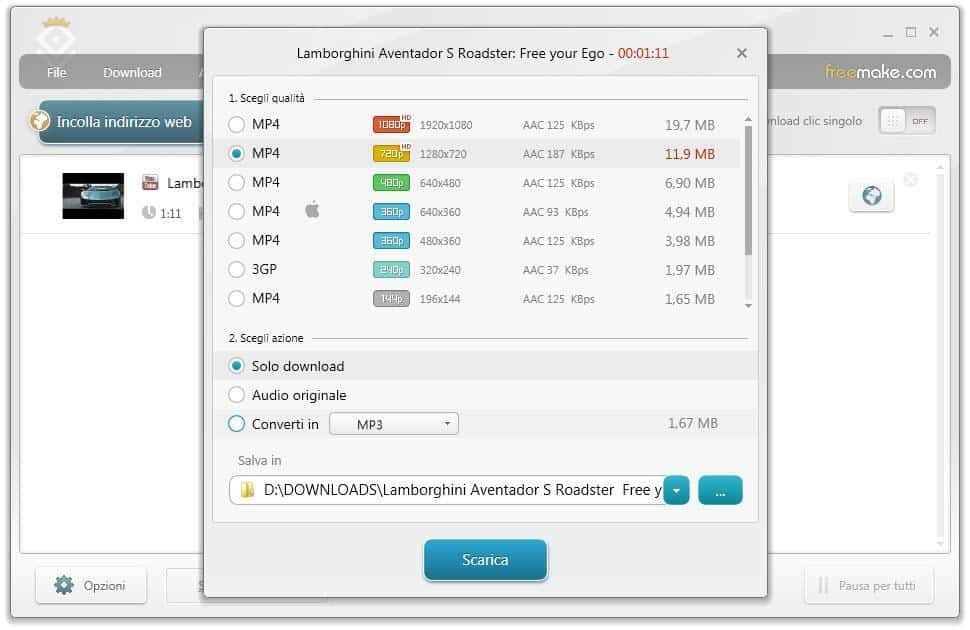Click the Pausa per tutti button
970x630 pixels.
point(869,585)
